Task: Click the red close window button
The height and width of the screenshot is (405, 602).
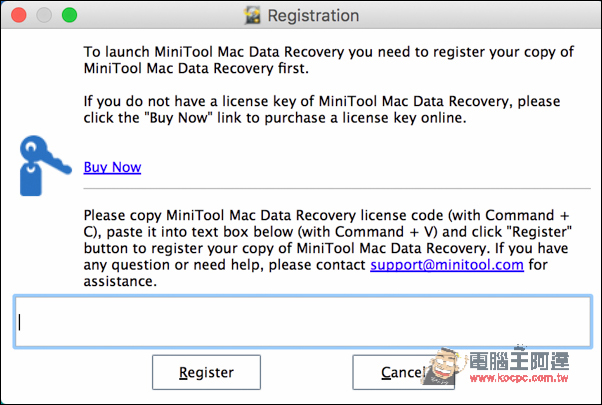Action: 18,15
